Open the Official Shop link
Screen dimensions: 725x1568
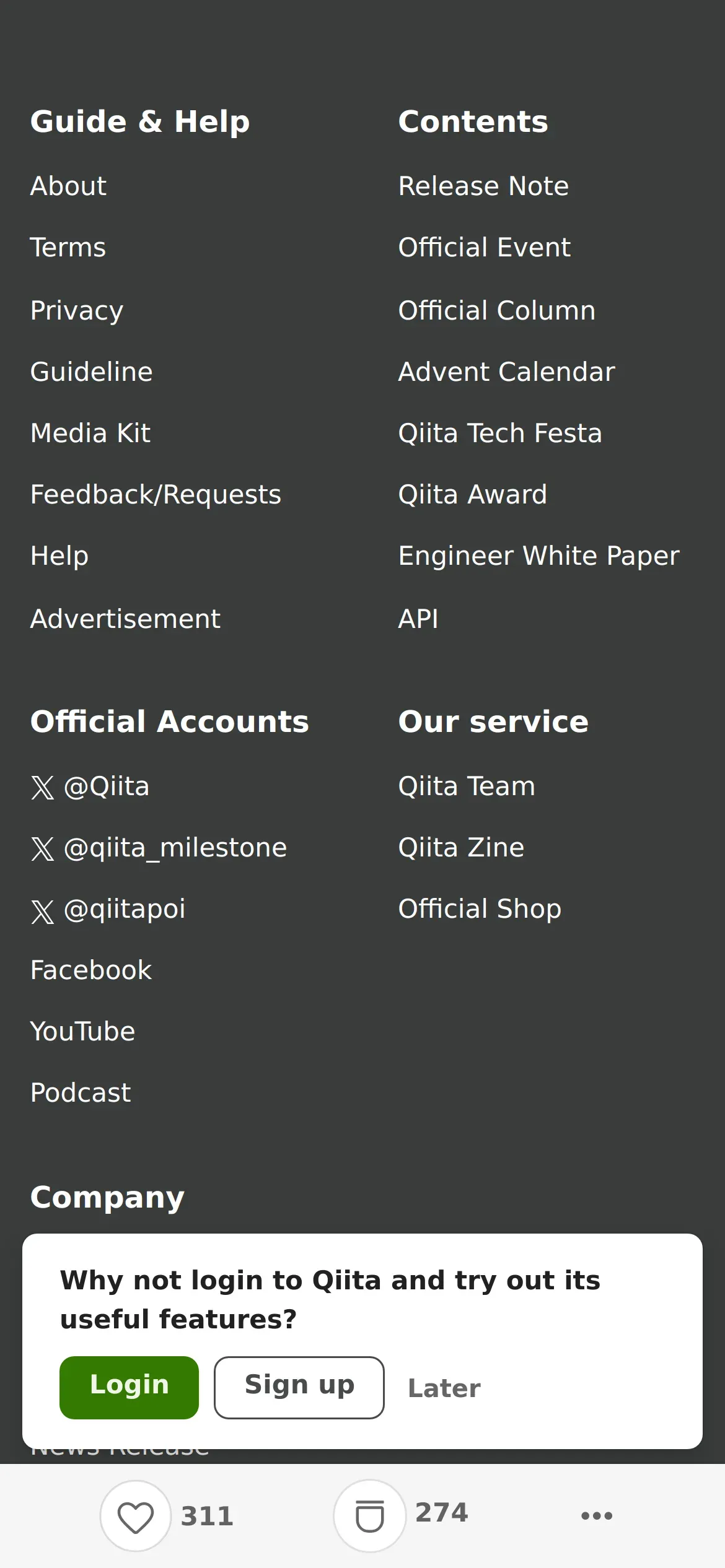(480, 909)
